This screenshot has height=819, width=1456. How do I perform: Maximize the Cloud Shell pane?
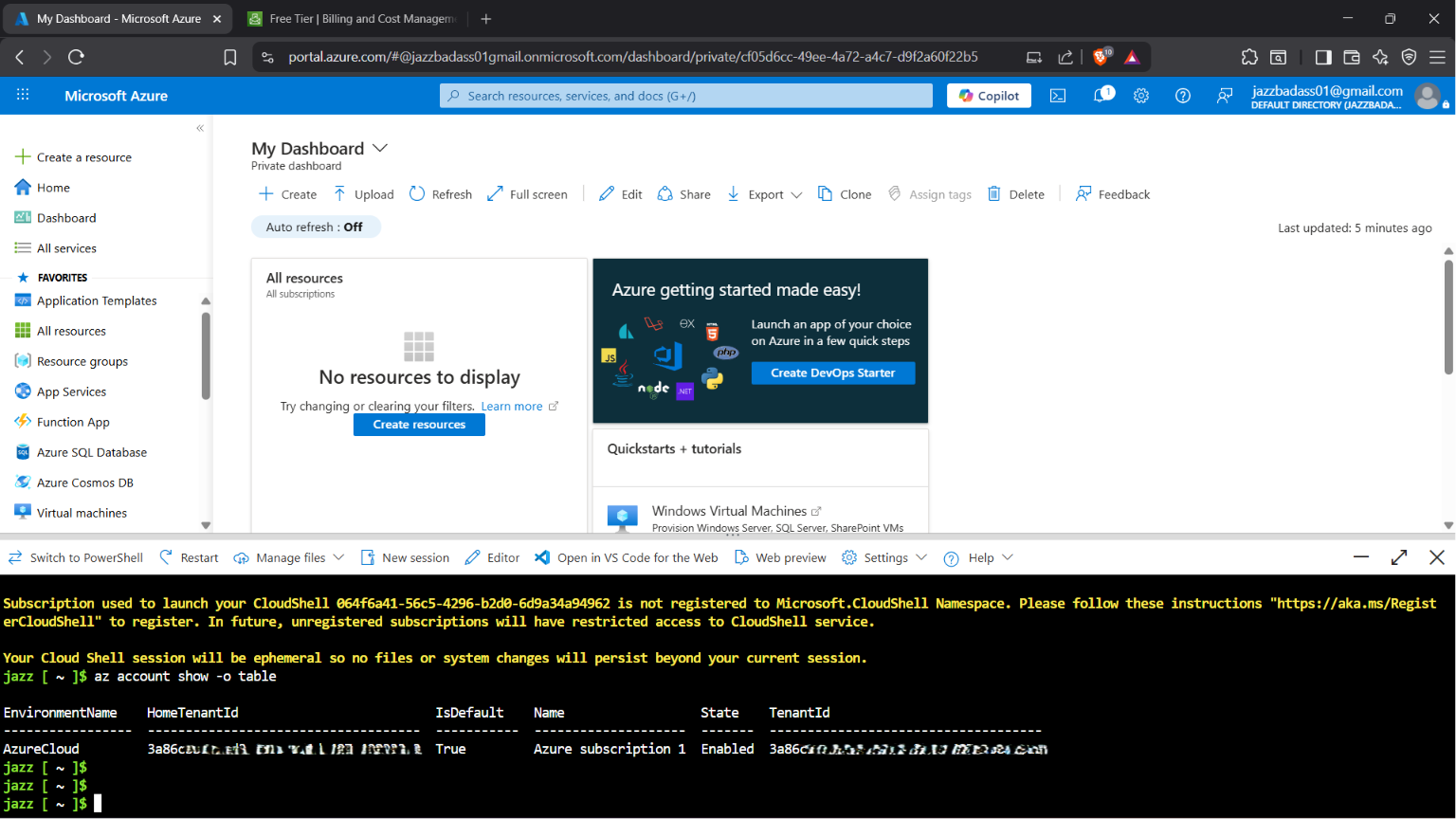[1399, 557]
